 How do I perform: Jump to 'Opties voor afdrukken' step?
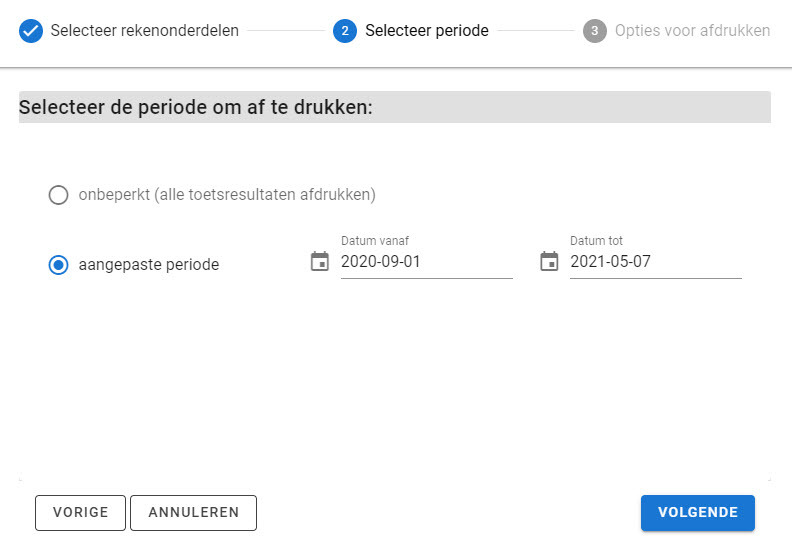(693, 31)
